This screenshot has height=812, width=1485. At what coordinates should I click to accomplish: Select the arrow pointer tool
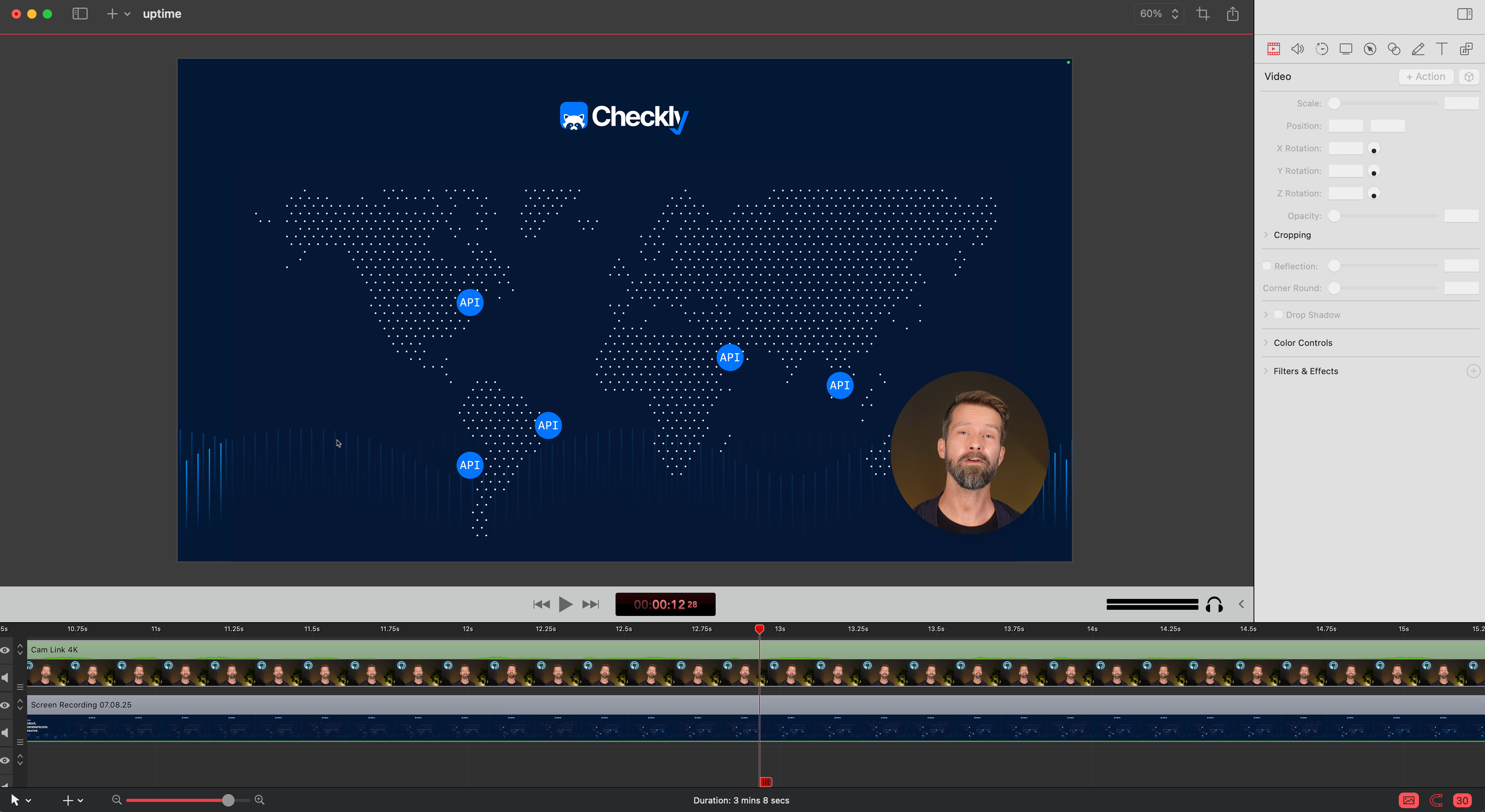15,800
